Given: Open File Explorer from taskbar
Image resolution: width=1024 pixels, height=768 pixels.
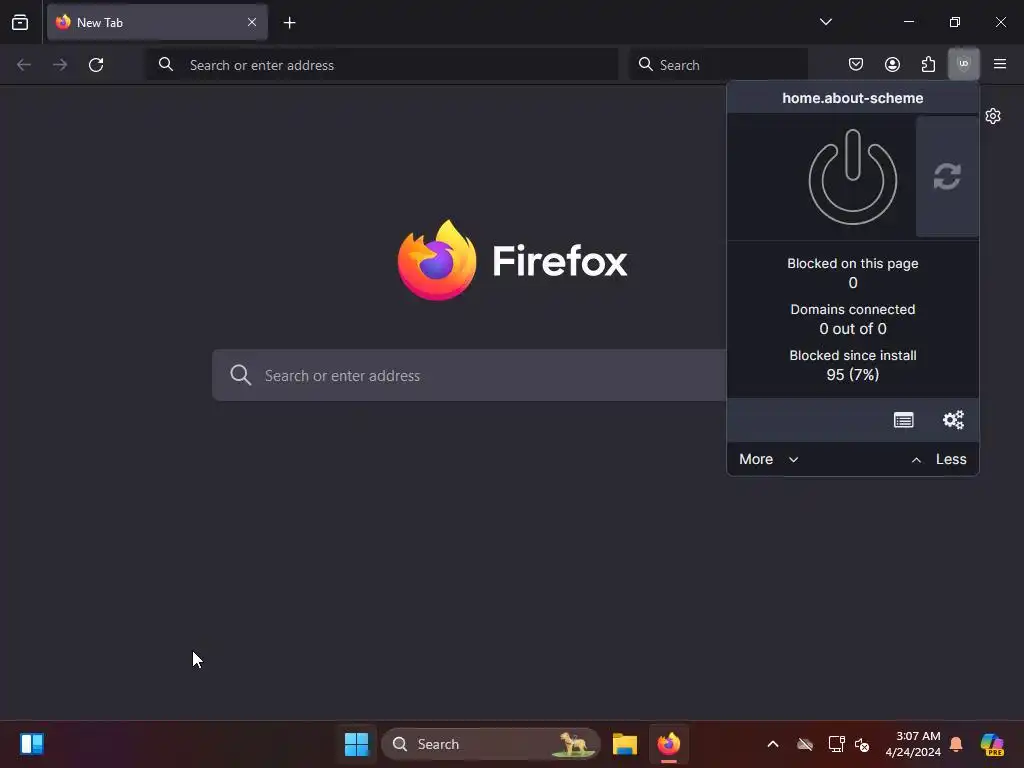Looking at the screenshot, I should pyautogui.click(x=624, y=744).
